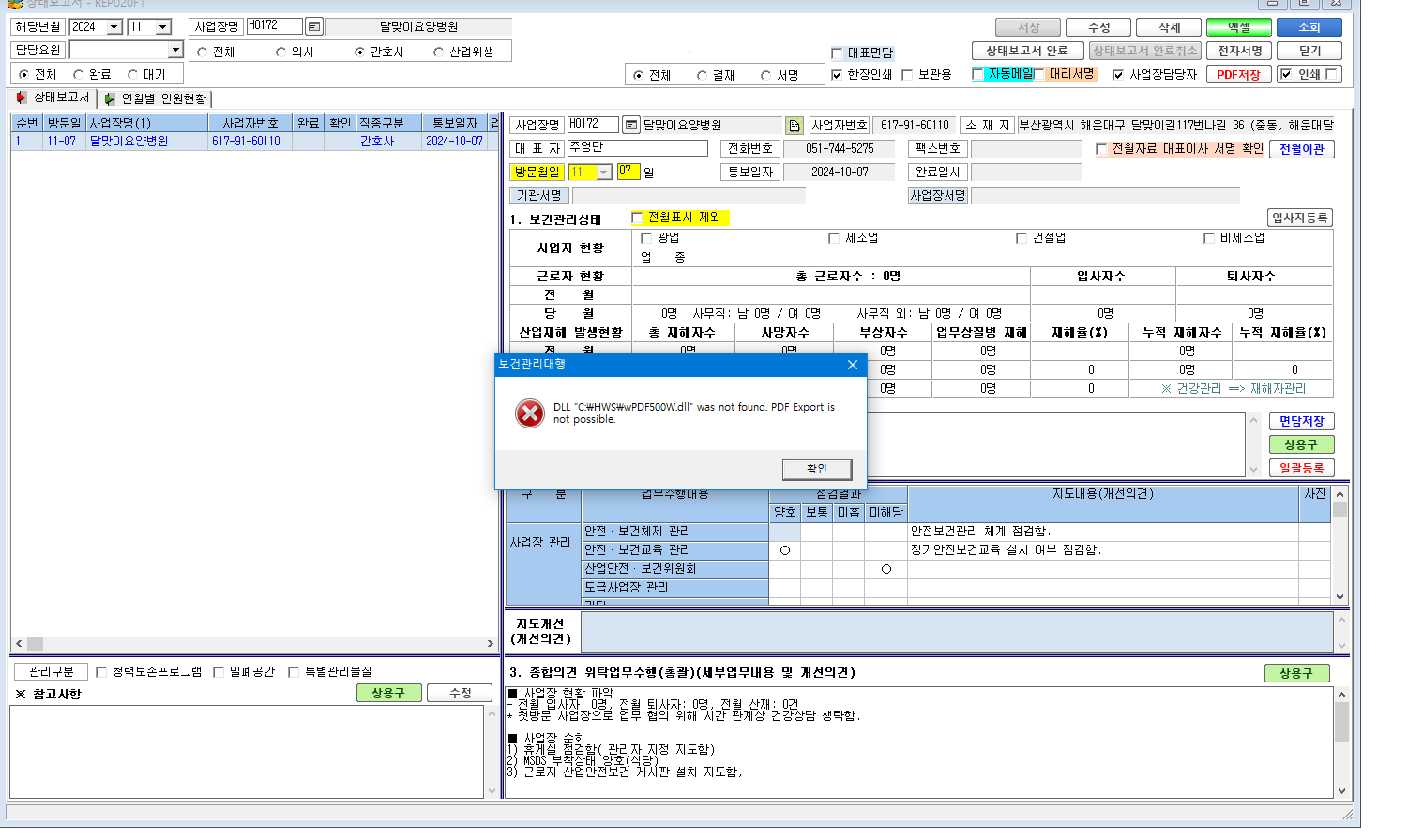1423x840 pixels.
Task: Enable the 대표면담 checkbox
Action: [837, 53]
